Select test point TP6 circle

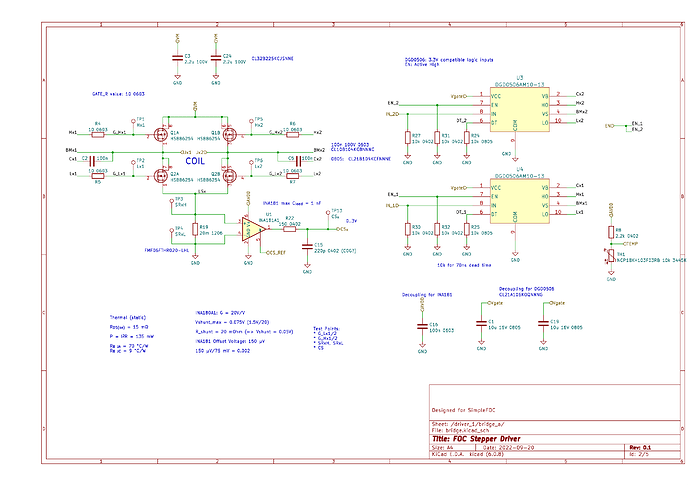251,162
